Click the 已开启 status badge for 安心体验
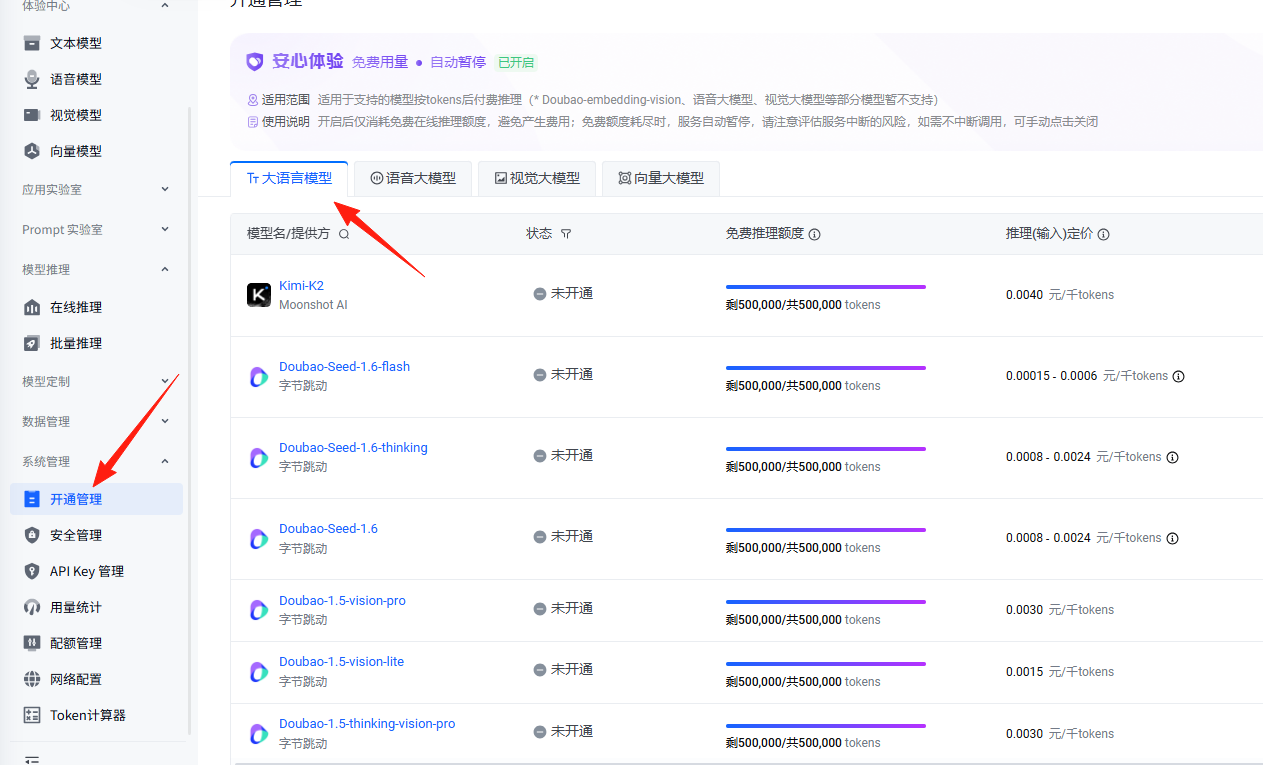 click(x=516, y=62)
